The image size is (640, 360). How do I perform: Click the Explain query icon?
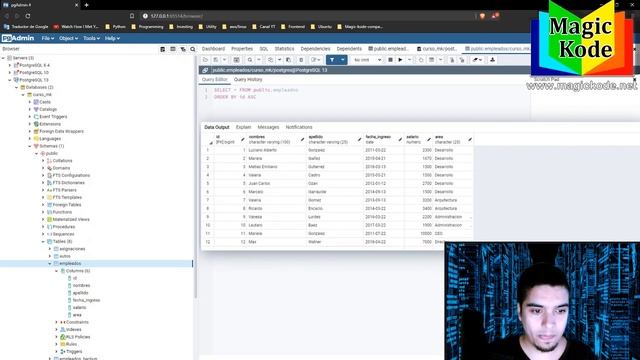[421, 60]
